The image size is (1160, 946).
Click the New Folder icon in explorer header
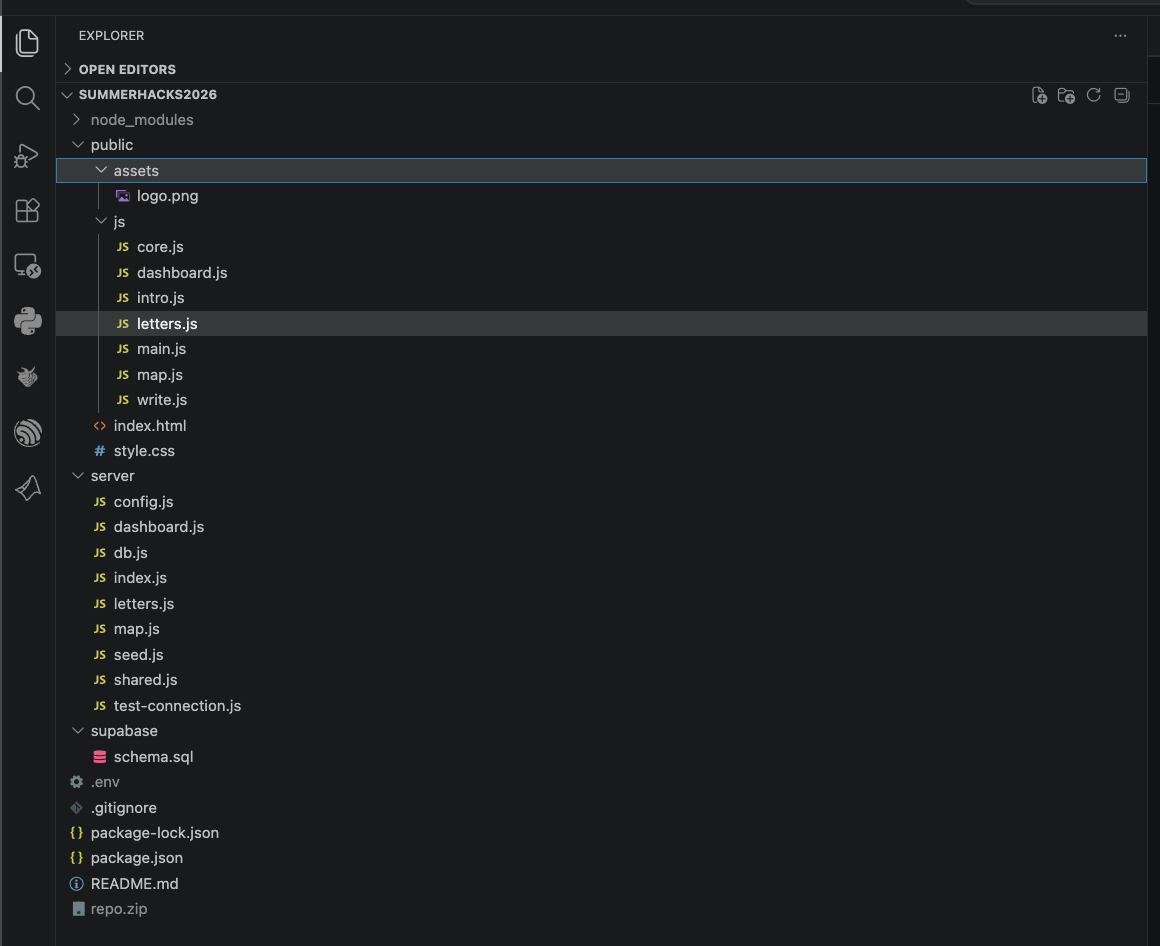[1066, 95]
